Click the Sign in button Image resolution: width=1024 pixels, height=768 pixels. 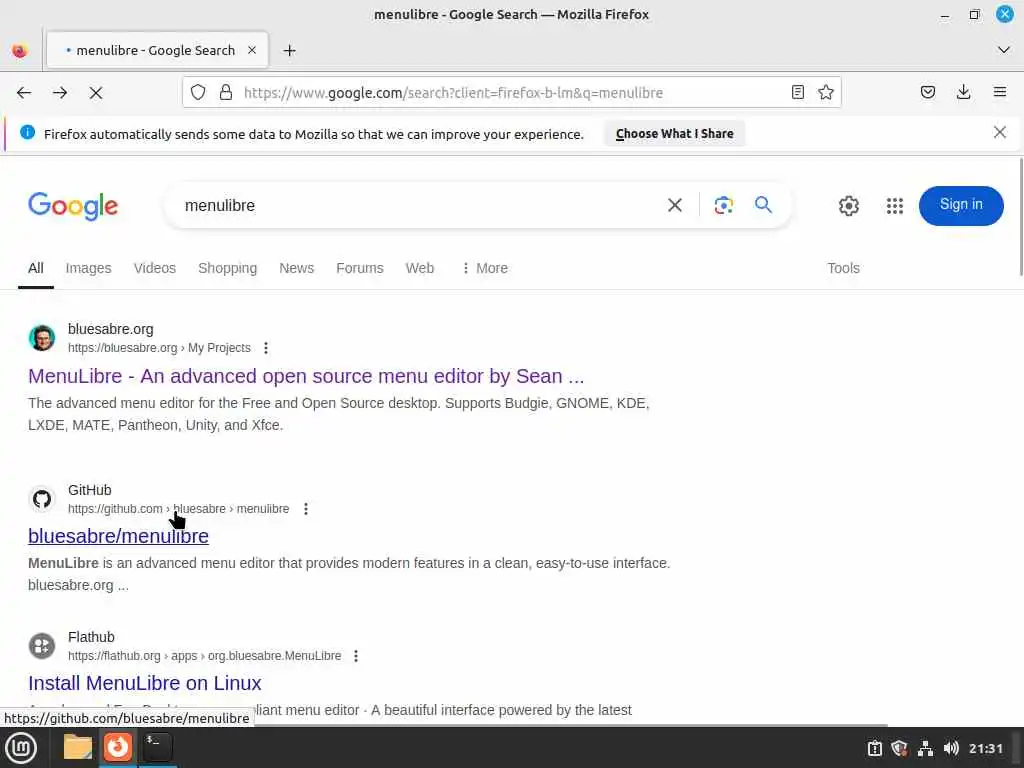(x=961, y=205)
